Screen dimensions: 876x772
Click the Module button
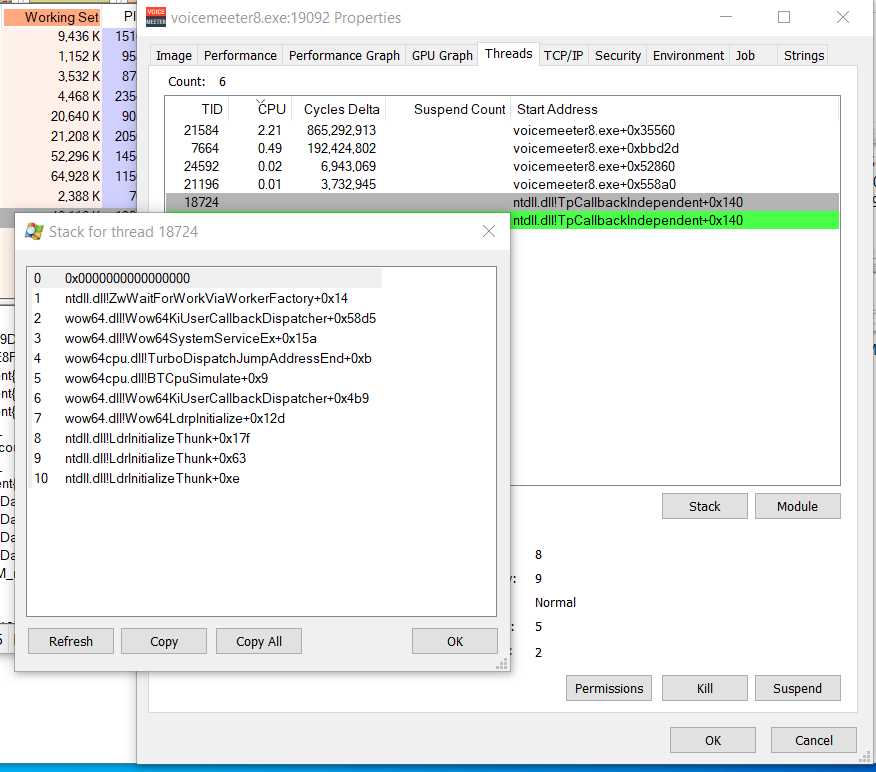click(x=797, y=506)
